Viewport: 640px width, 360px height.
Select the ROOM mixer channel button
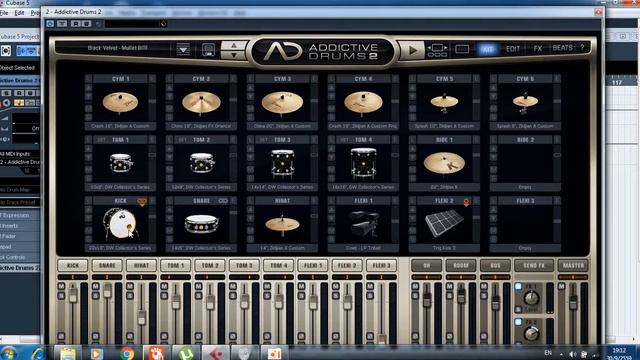461,265
